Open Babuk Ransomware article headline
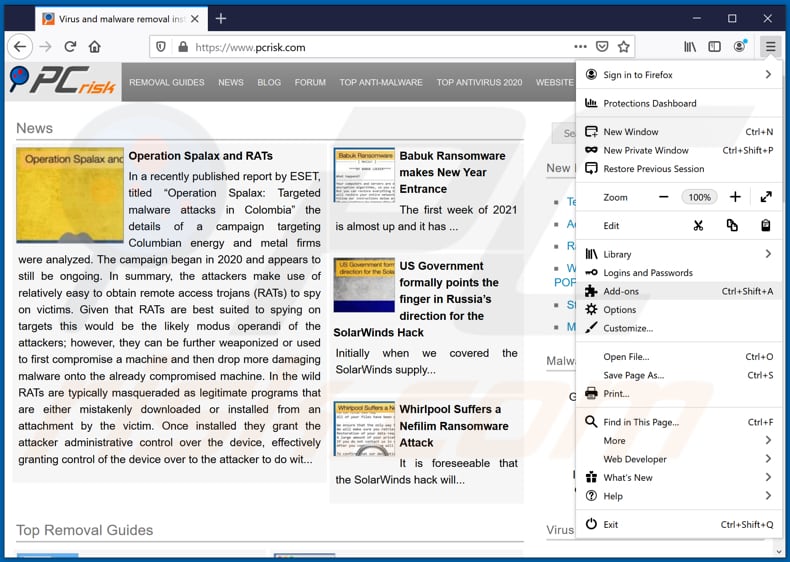The height and width of the screenshot is (562, 790). [x=452, y=172]
